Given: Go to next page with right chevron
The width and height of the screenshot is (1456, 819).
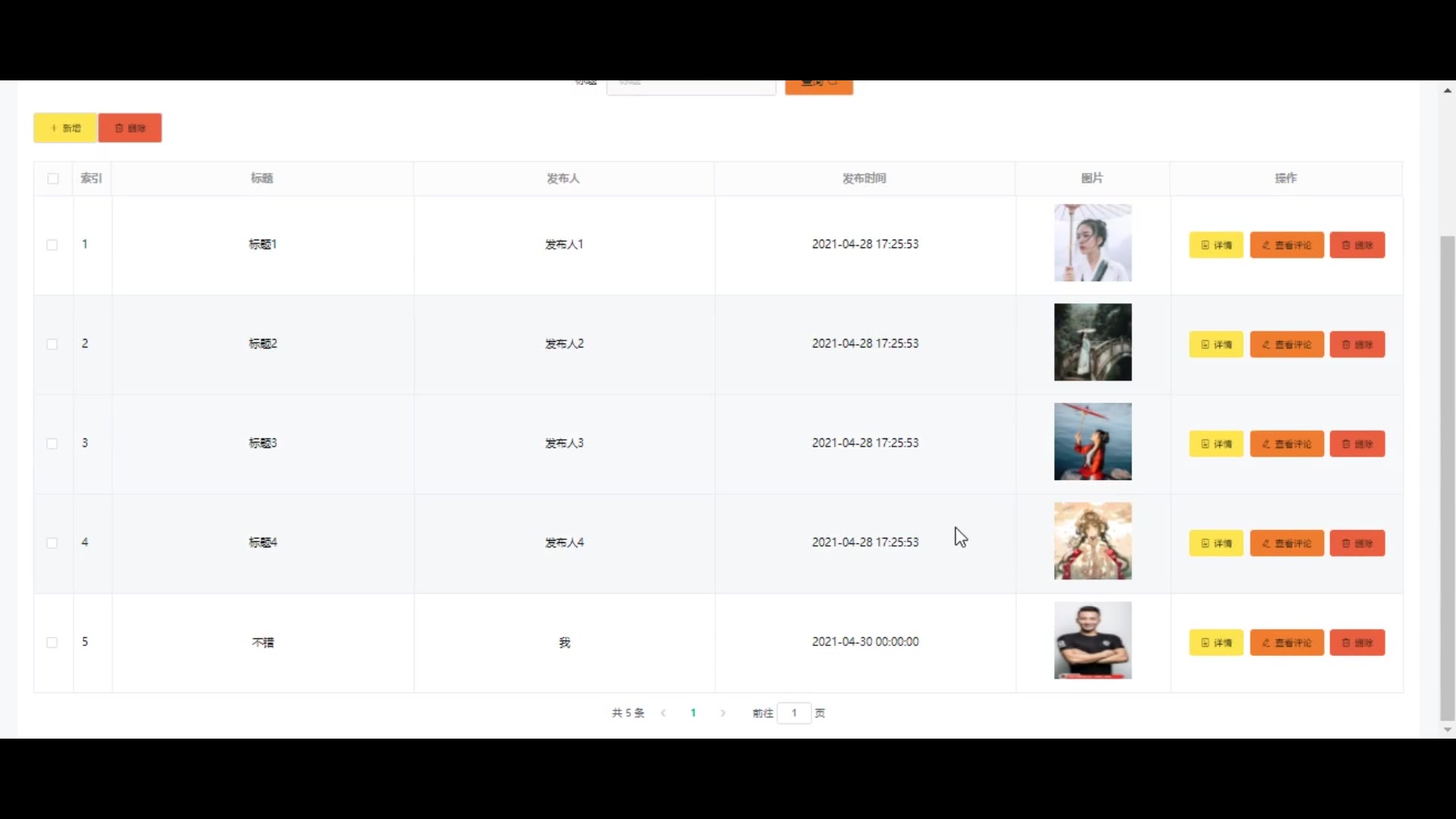Looking at the screenshot, I should coord(723,713).
